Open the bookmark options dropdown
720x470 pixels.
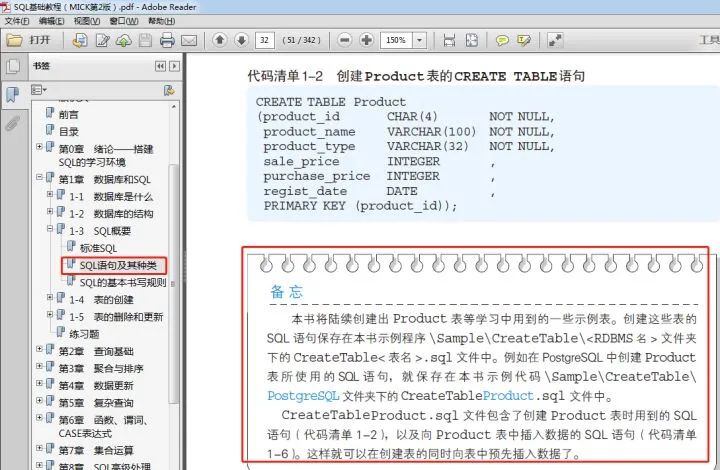[39, 90]
